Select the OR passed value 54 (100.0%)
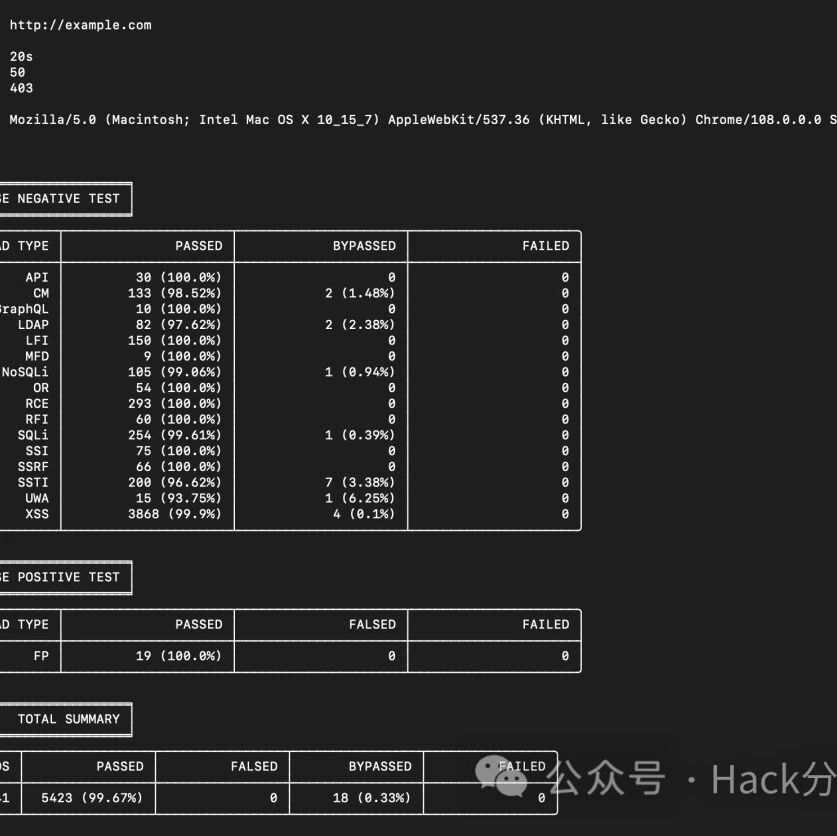Screen dimensions: 837x836 [x=178, y=388]
